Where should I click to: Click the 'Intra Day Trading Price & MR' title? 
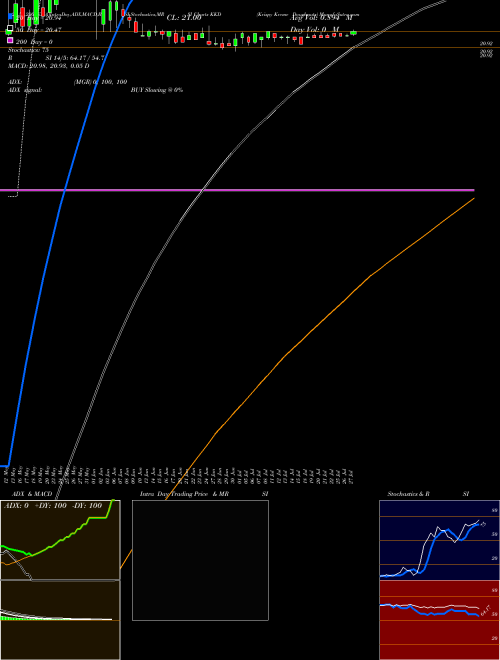184,494
